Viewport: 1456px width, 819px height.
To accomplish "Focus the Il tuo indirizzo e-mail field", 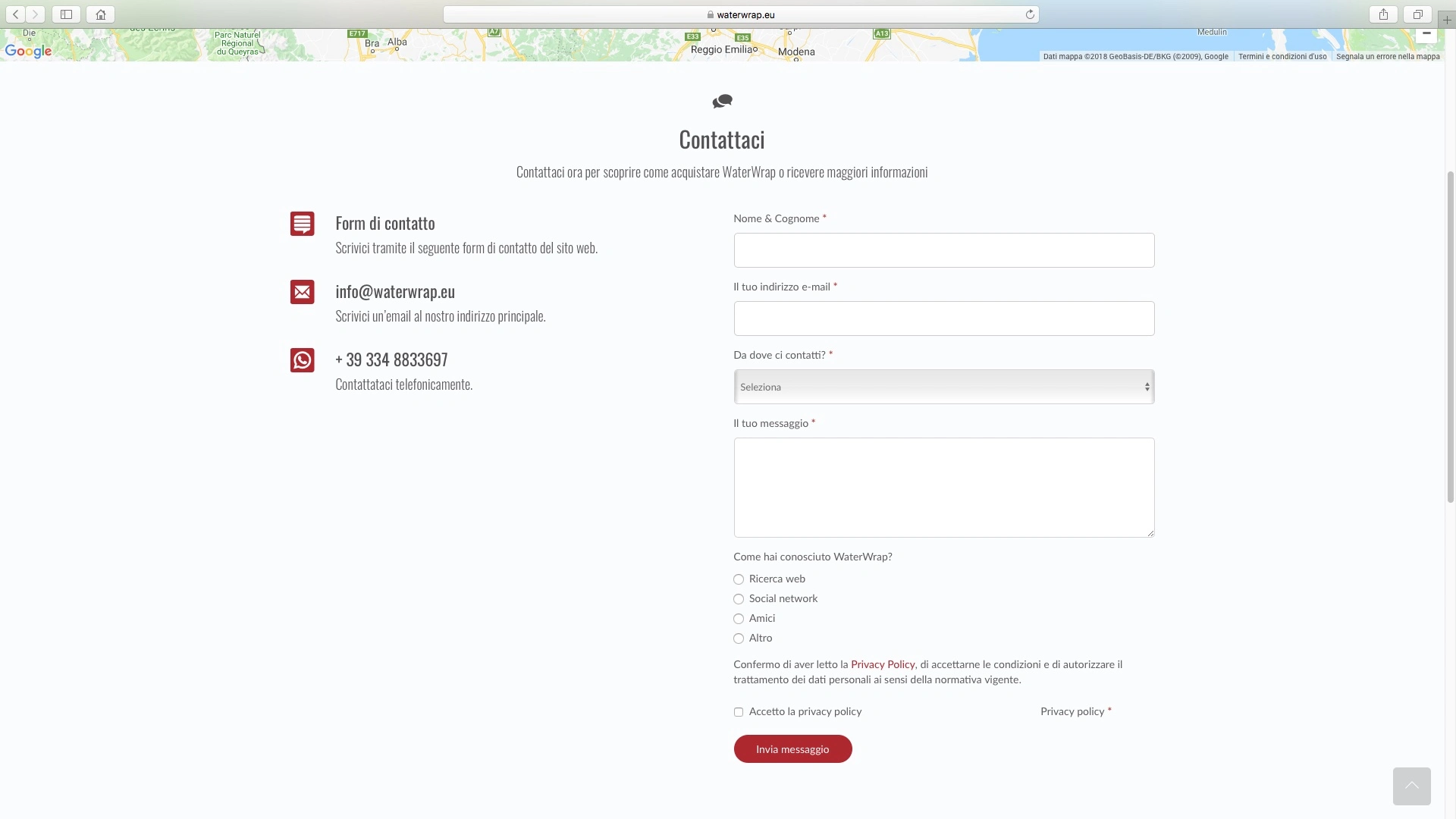I will (x=943, y=318).
